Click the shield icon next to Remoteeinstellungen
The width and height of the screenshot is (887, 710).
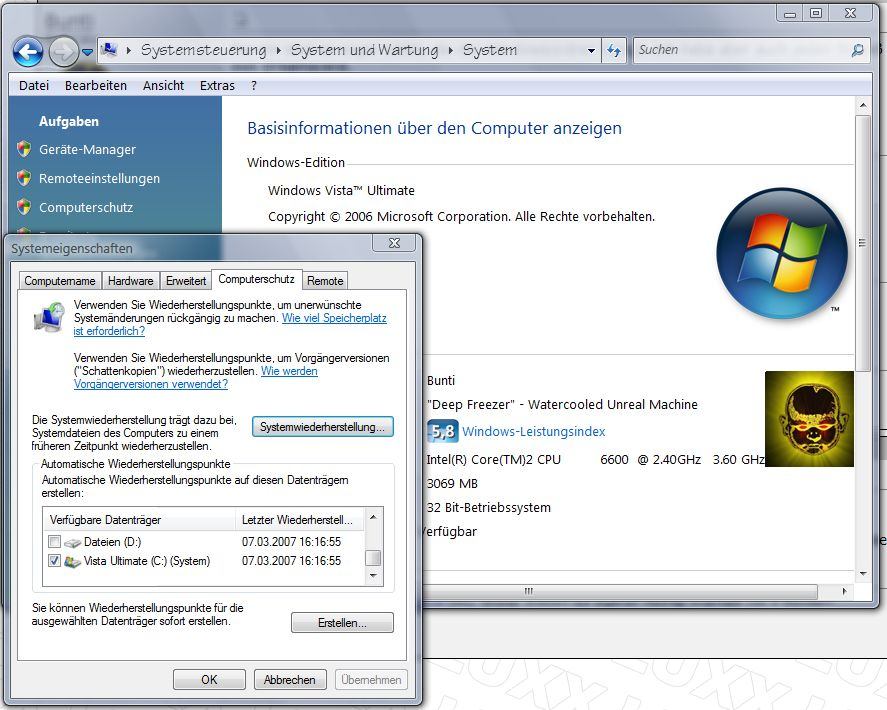(x=24, y=178)
